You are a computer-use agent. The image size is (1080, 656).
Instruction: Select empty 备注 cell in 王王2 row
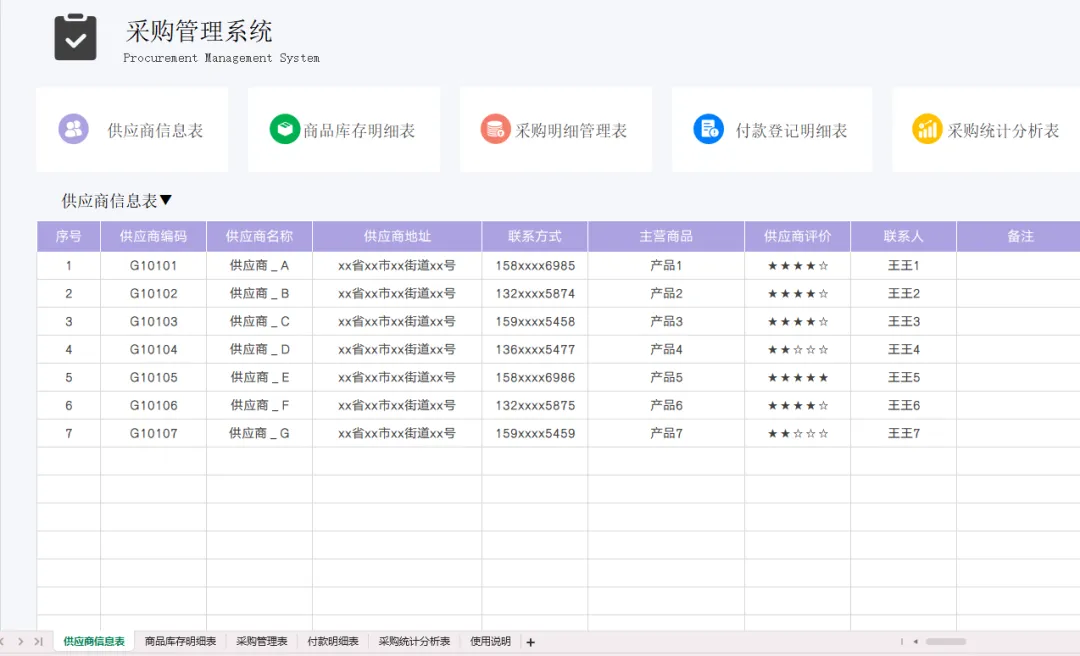(1019, 294)
